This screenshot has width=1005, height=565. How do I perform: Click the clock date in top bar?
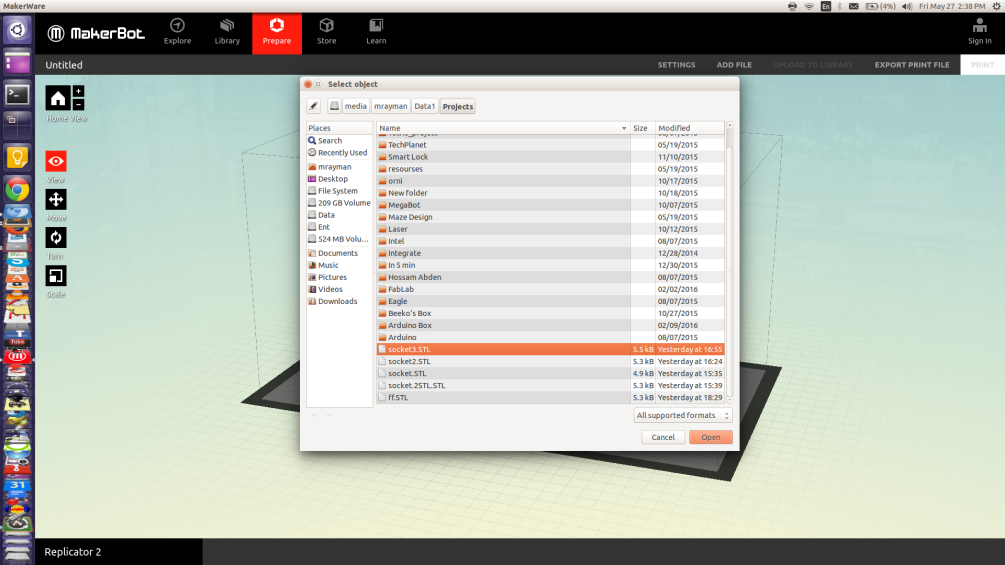coord(952,6)
